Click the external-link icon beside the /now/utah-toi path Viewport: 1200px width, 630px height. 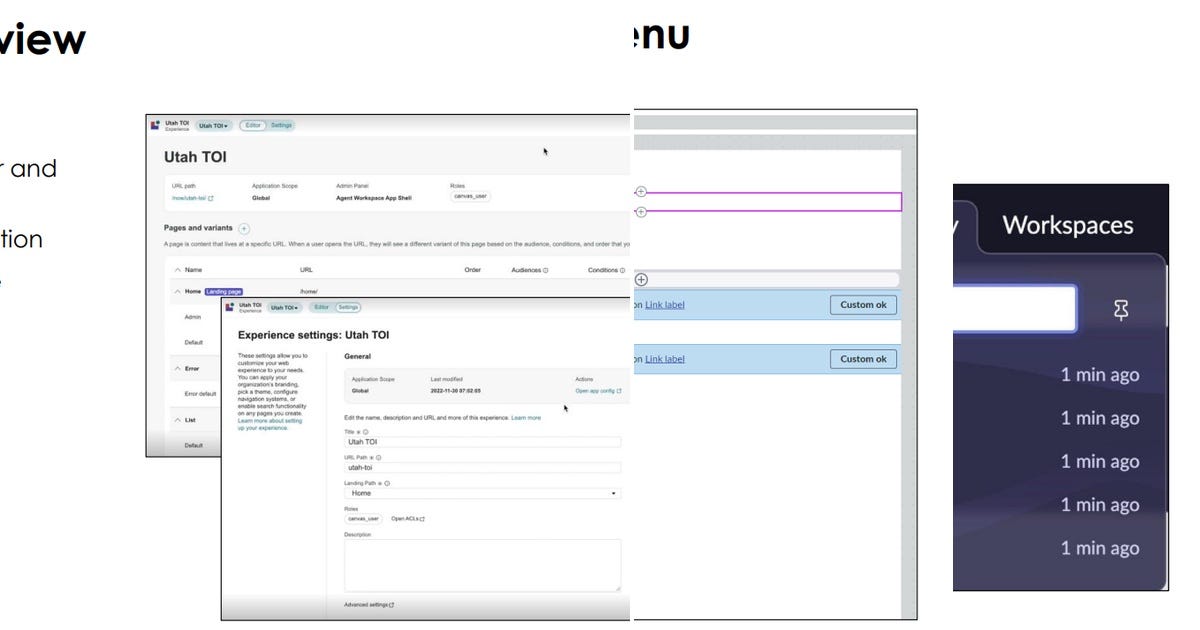click(x=212, y=198)
